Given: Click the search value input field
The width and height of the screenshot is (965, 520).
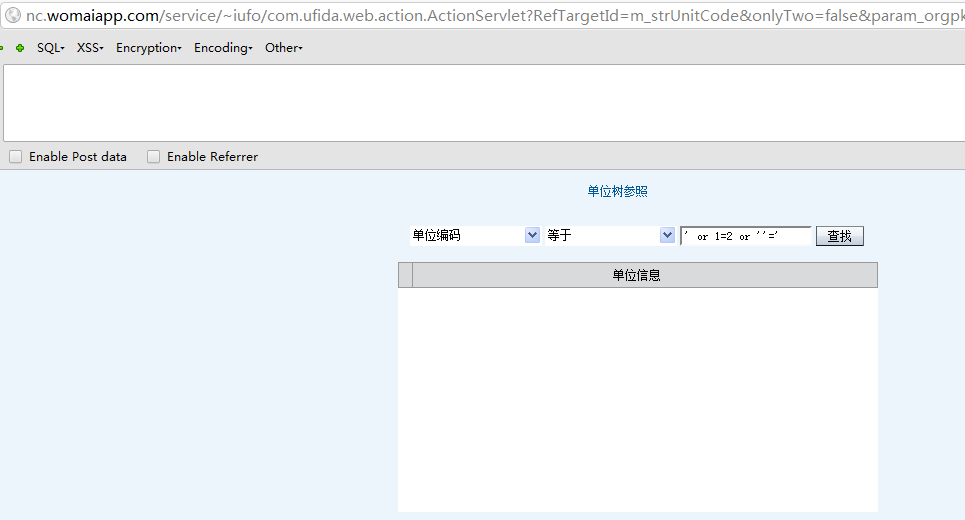Looking at the screenshot, I should point(746,236).
